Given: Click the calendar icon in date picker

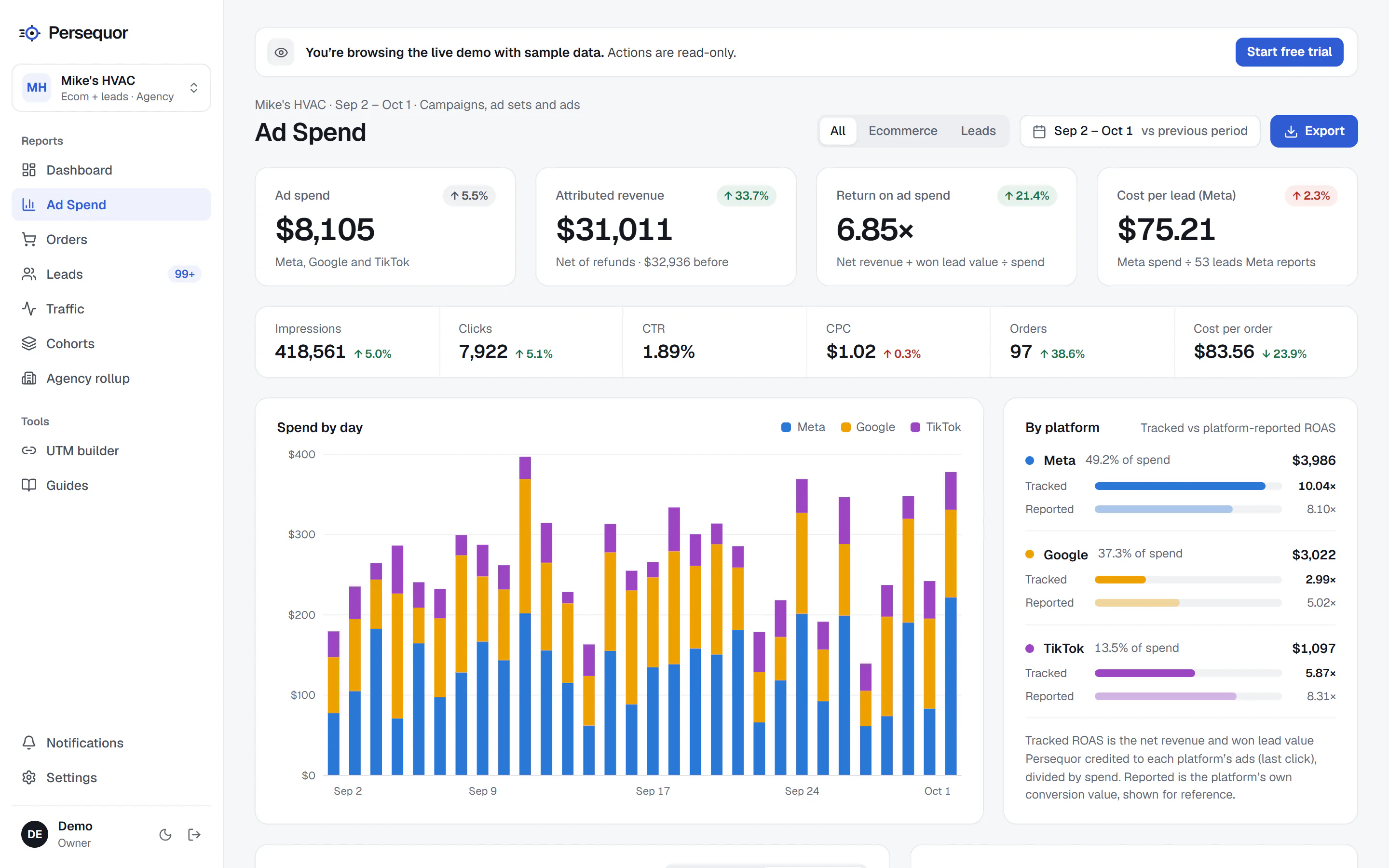Looking at the screenshot, I should (1039, 132).
